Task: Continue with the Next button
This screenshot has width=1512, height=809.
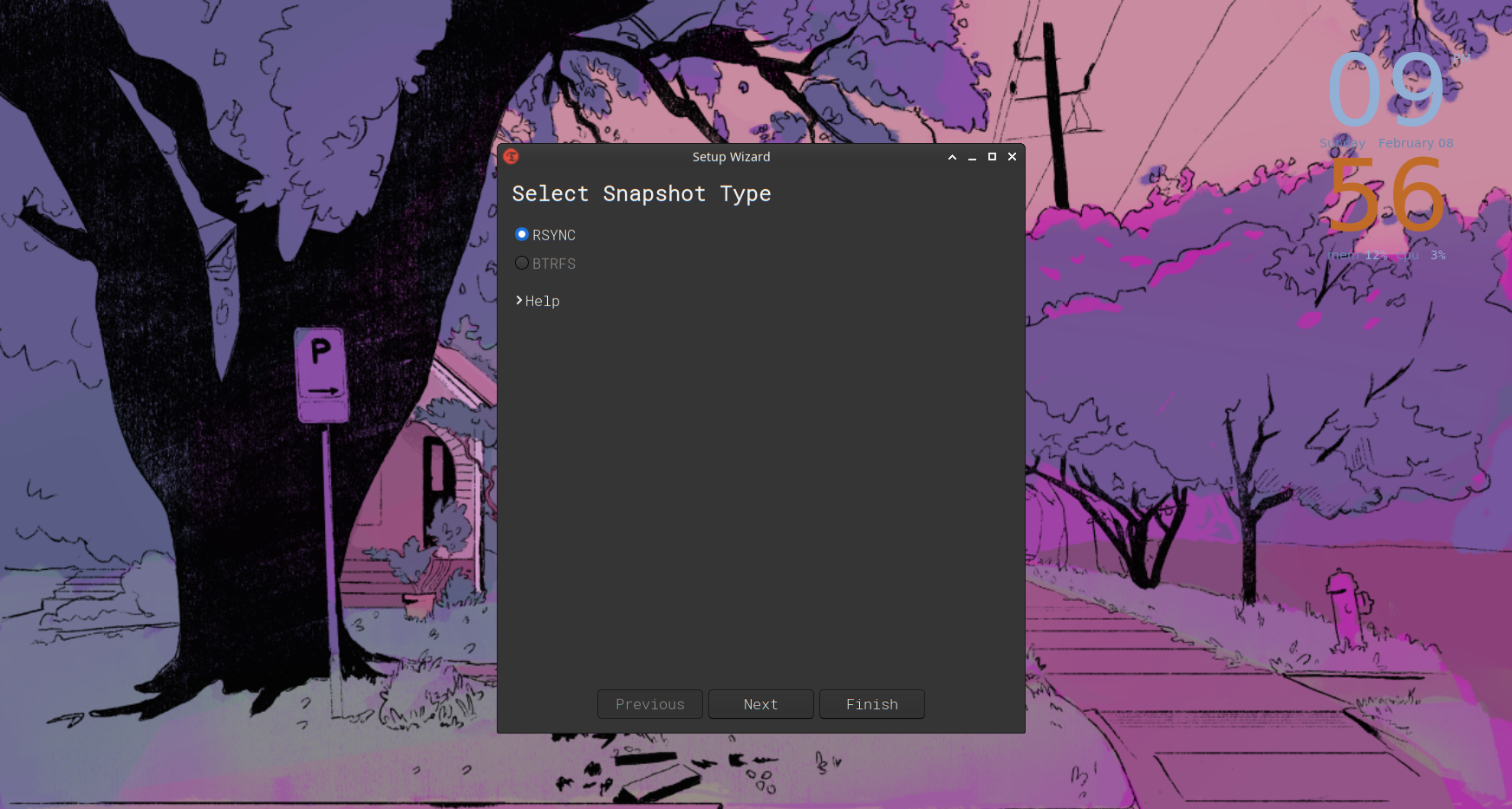Action: [761, 704]
